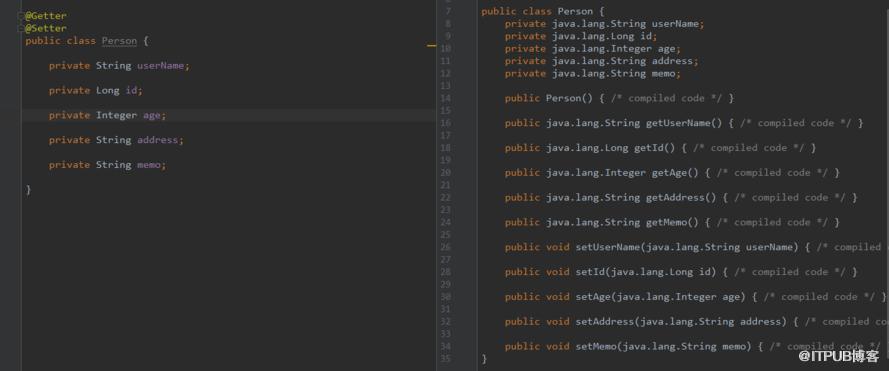This screenshot has height=371, width=889.
Task: Click line number 14 in the right gutter
Action: 446,99
